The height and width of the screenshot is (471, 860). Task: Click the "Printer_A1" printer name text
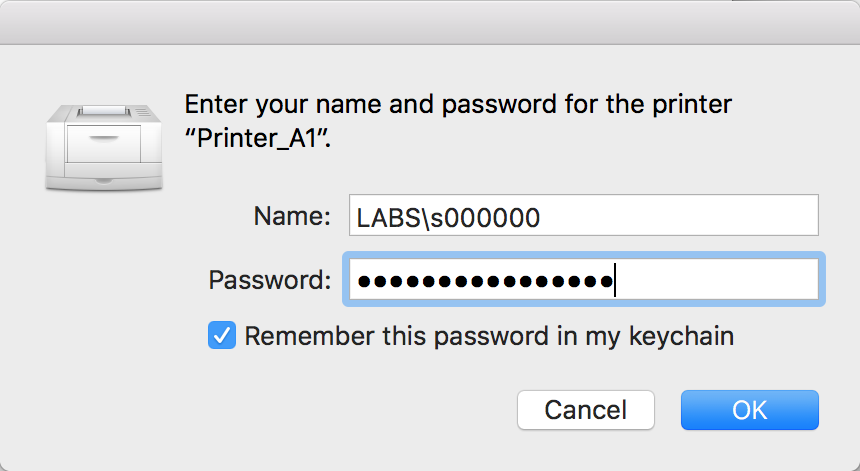(258, 138)
